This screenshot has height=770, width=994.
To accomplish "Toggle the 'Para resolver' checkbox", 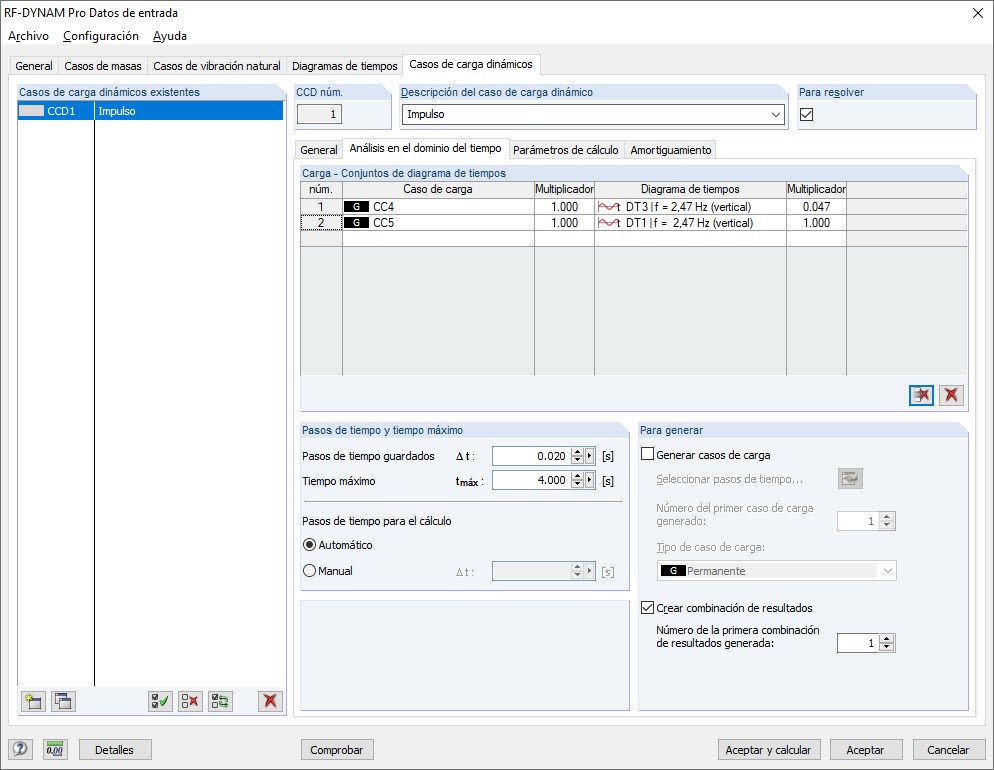I will click(x=806, y=114).
